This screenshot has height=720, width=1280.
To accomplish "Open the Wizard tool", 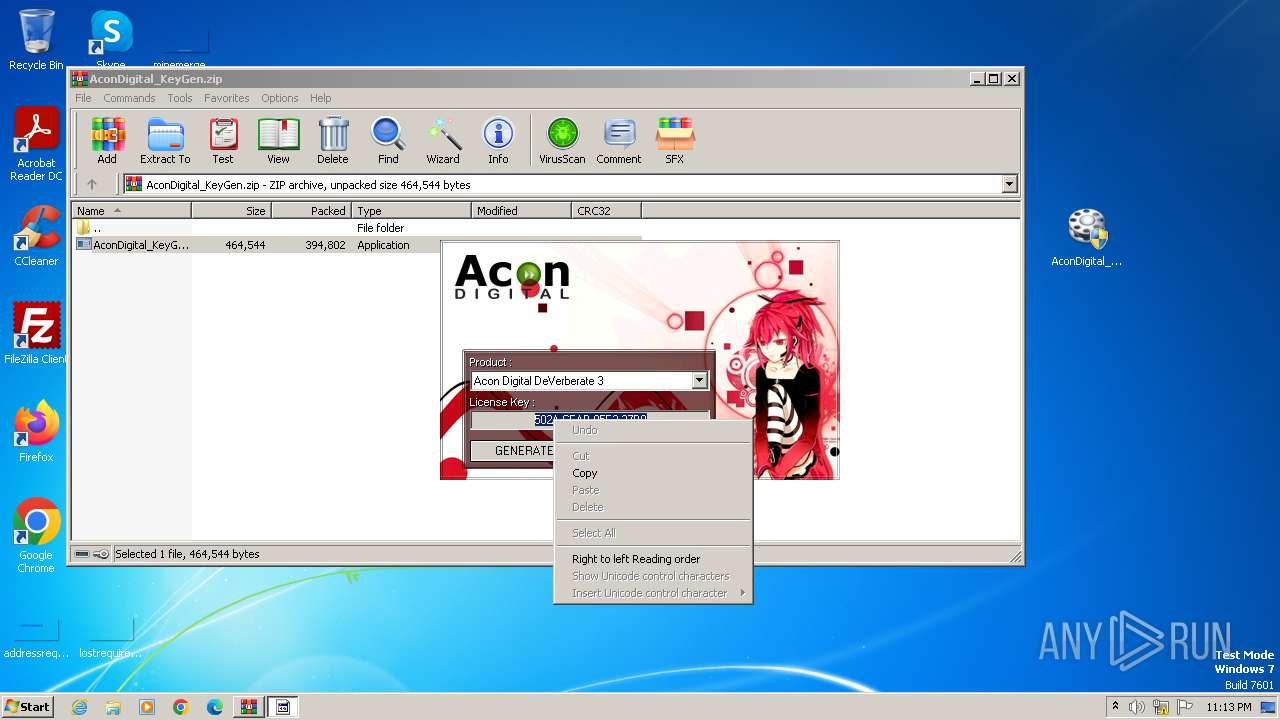I will coord(443,141).
